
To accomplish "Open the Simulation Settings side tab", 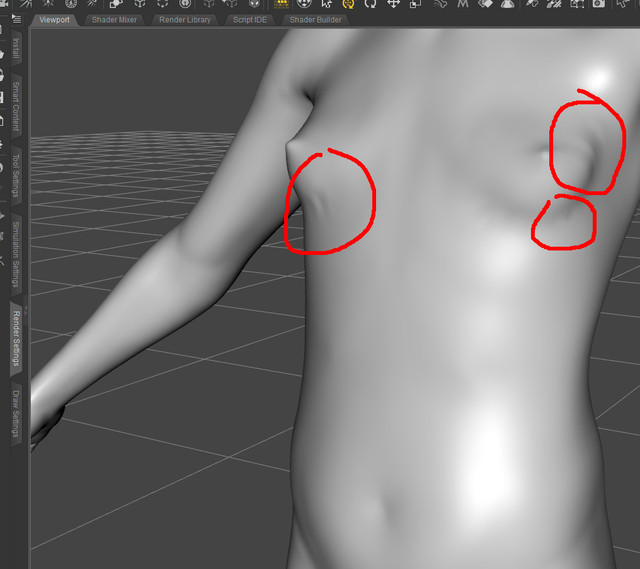I will click(16, 254).
